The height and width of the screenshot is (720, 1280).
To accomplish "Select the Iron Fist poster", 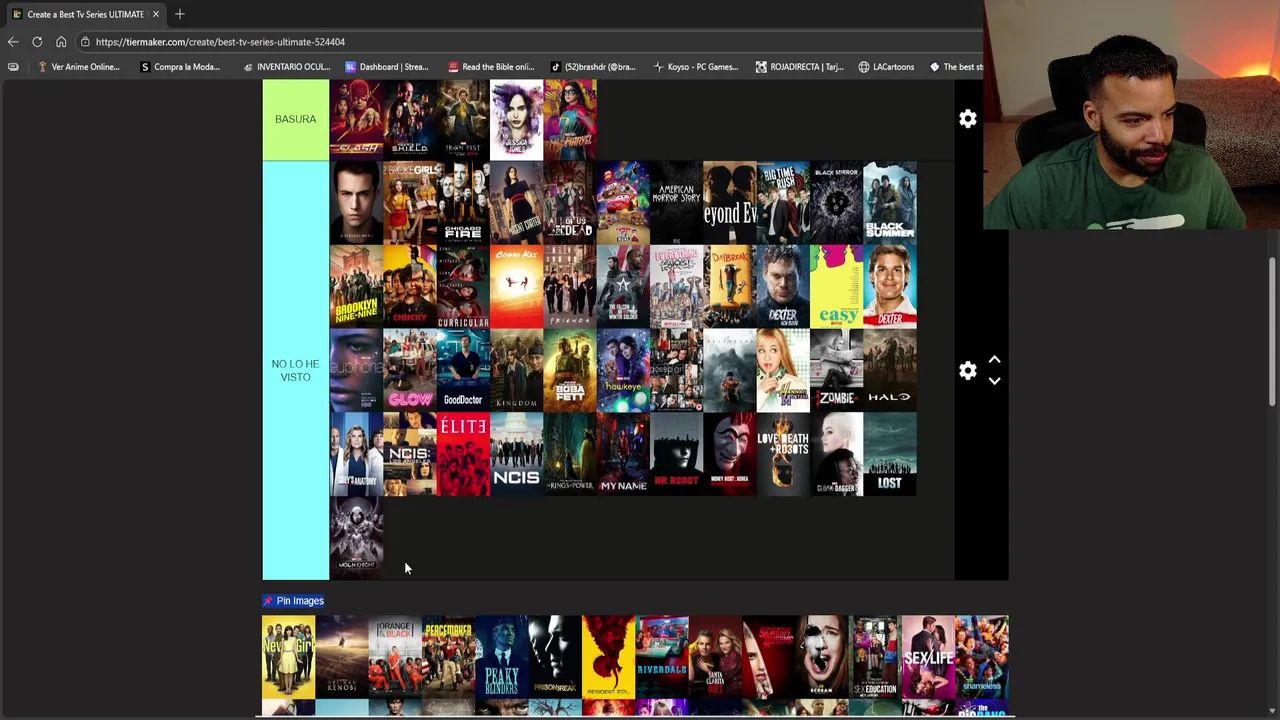I will point(463,119).
